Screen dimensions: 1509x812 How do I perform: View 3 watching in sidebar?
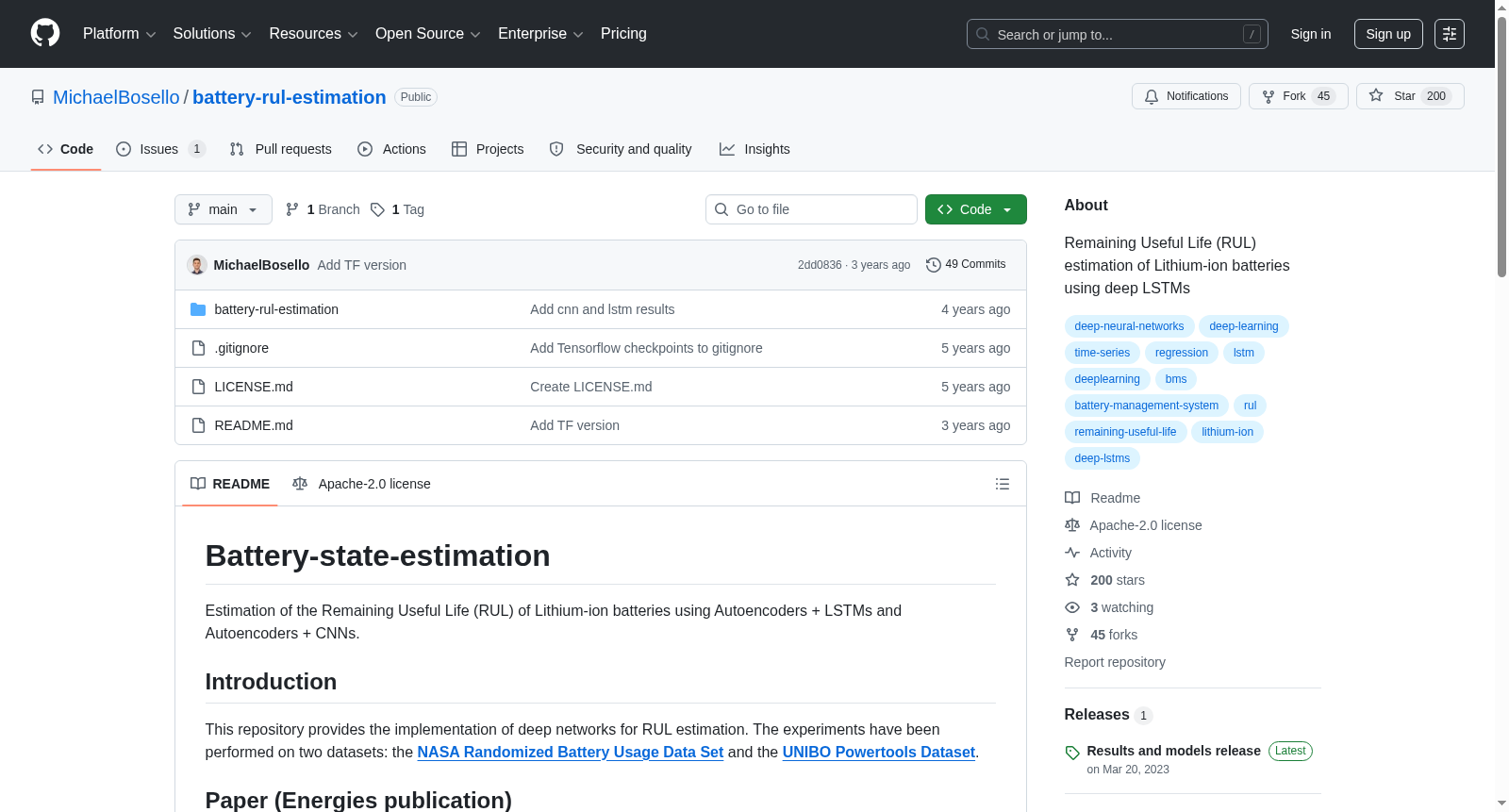(x=1109, y=607)
